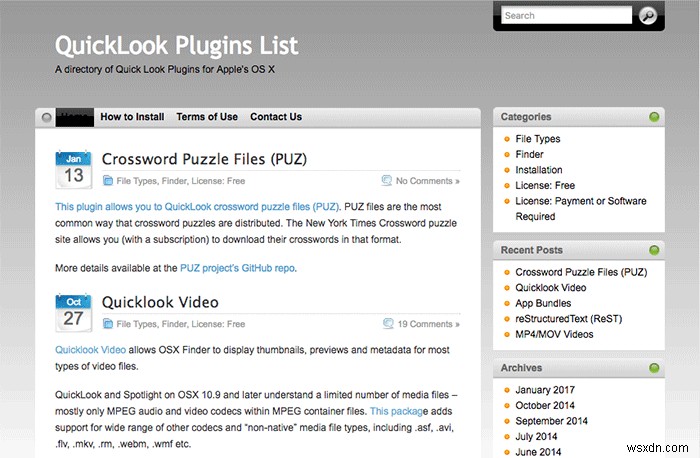This screenshot has height=458, width=700.
Task: Select License: Free in Categories list
Action: [x=545, y=185]
